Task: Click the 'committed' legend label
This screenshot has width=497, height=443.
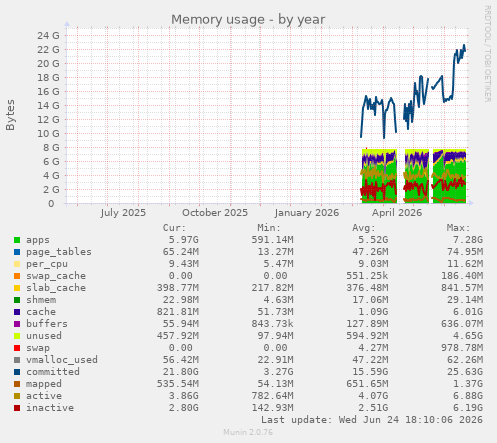Action: click(x=53, y=372)
